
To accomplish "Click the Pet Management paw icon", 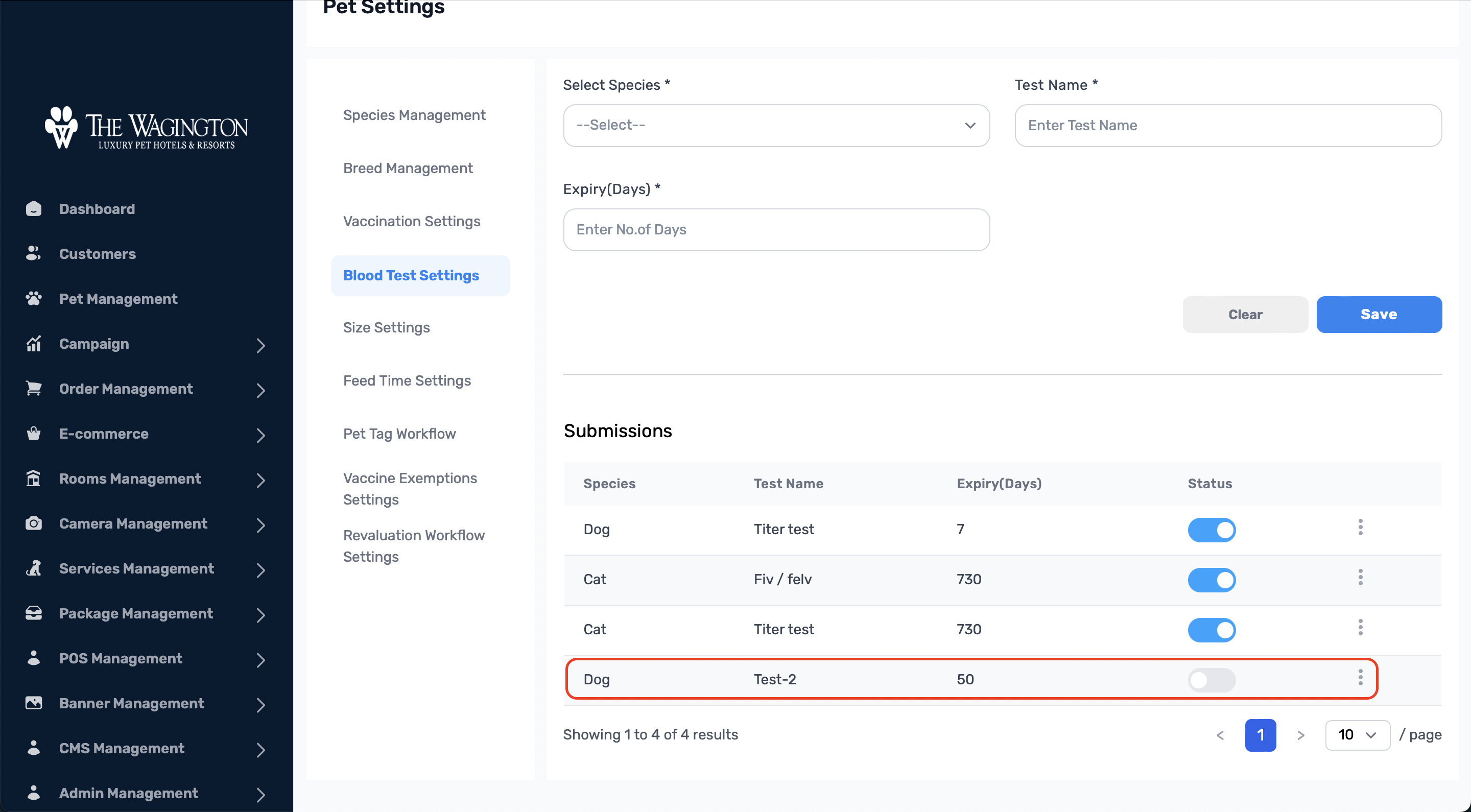I will (x=34, y=298).
